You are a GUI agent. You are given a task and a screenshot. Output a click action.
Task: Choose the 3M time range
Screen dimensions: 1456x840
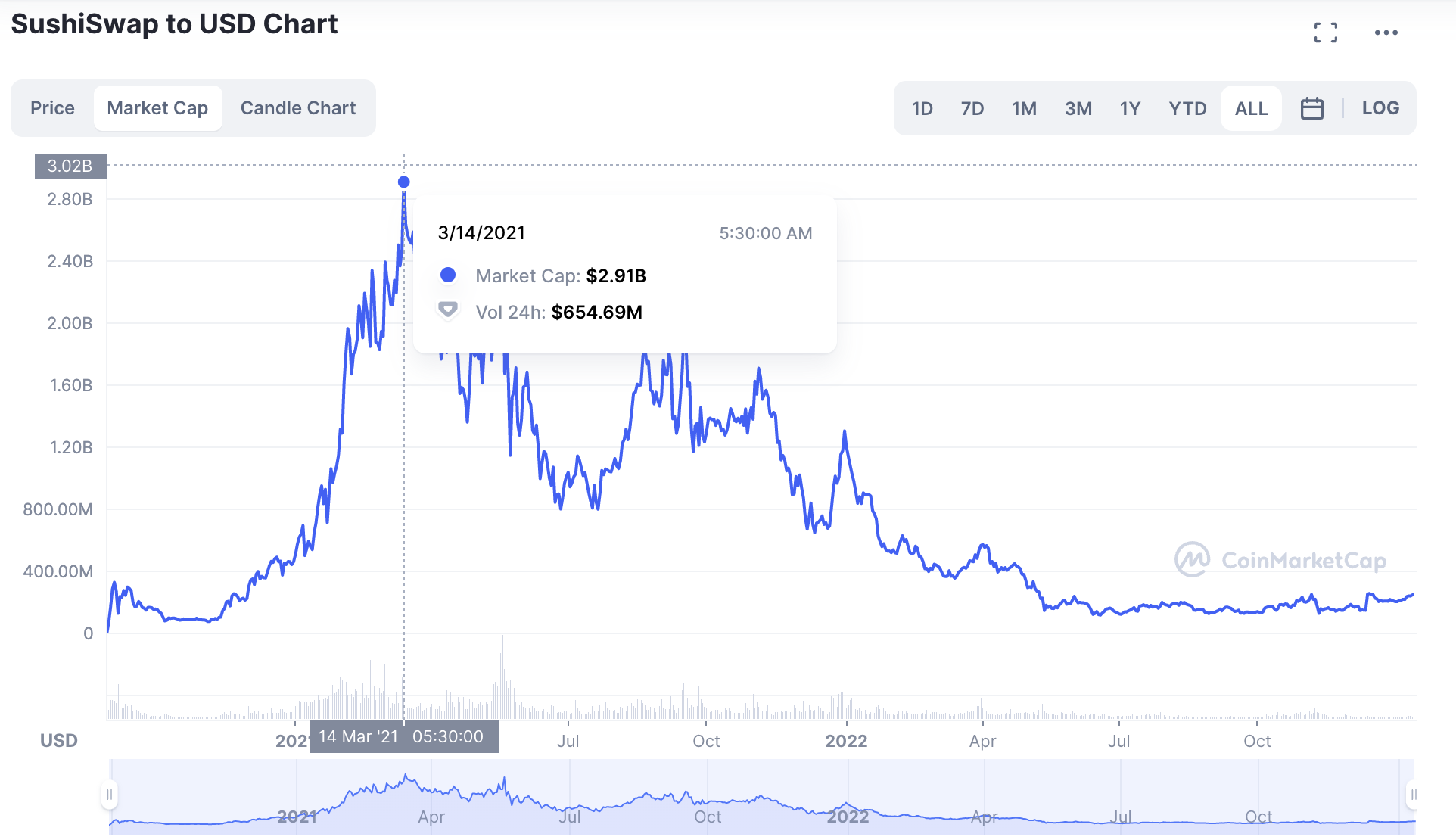coord(1078,108)
